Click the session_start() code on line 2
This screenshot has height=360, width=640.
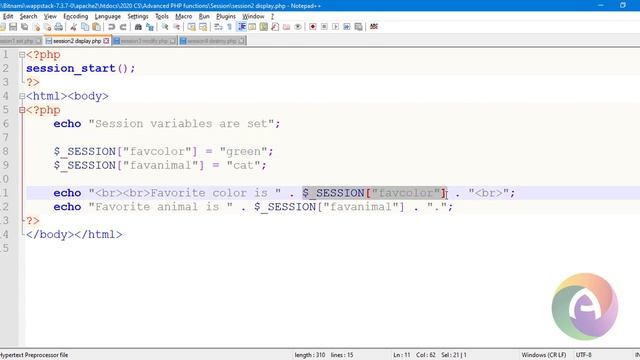[x=80, y=68]
